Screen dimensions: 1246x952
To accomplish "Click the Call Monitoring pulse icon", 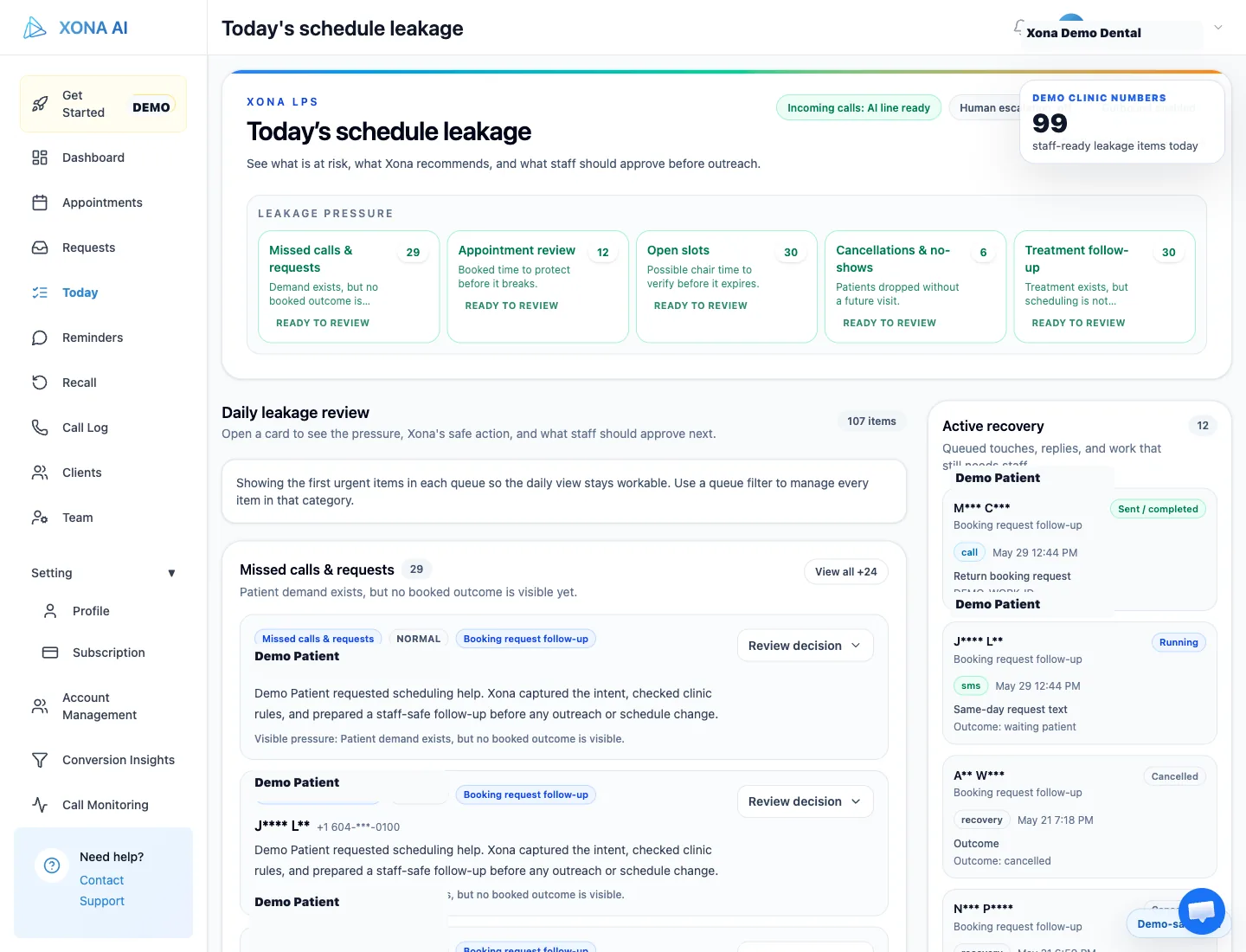I will point(40,805).
